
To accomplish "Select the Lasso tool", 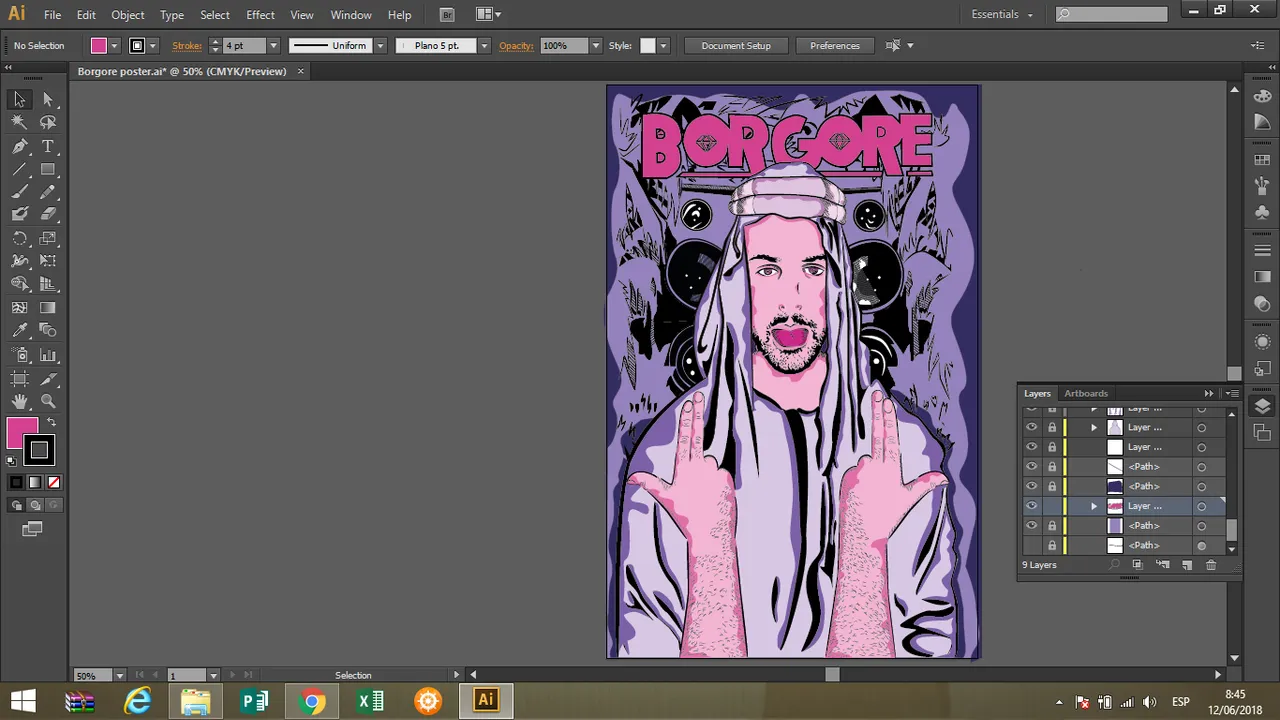I will tap(48, 122).
